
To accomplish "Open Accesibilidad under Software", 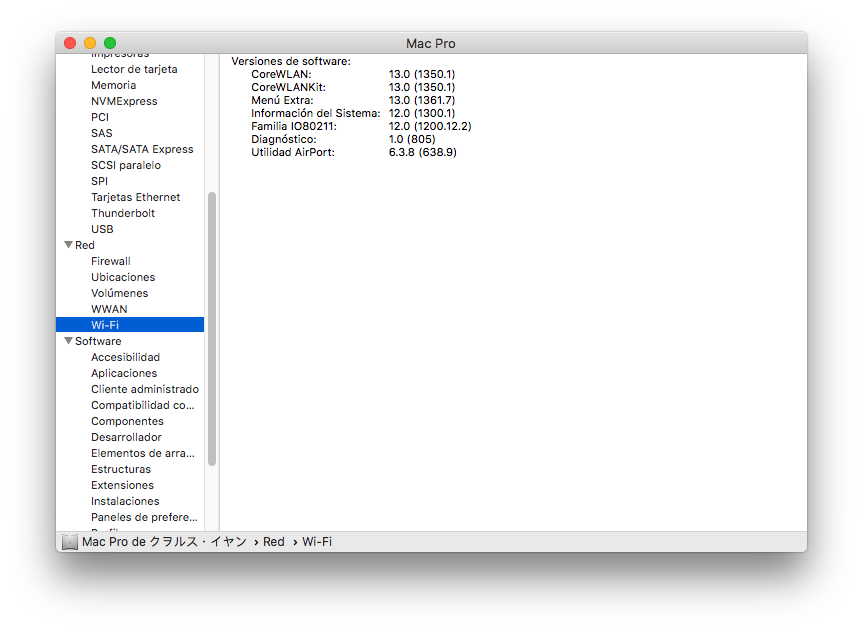I will [125, 357].
